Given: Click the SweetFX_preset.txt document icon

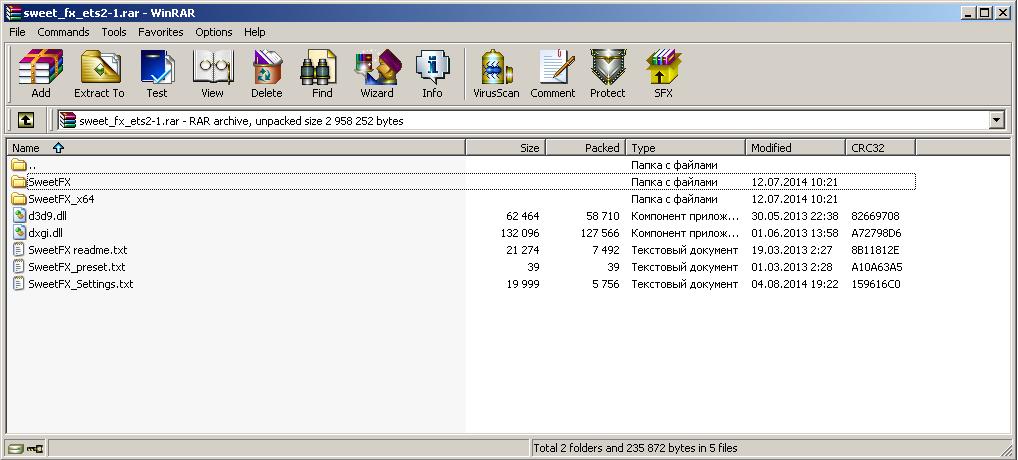Looking at the screenshot, I should click(19, 267).
